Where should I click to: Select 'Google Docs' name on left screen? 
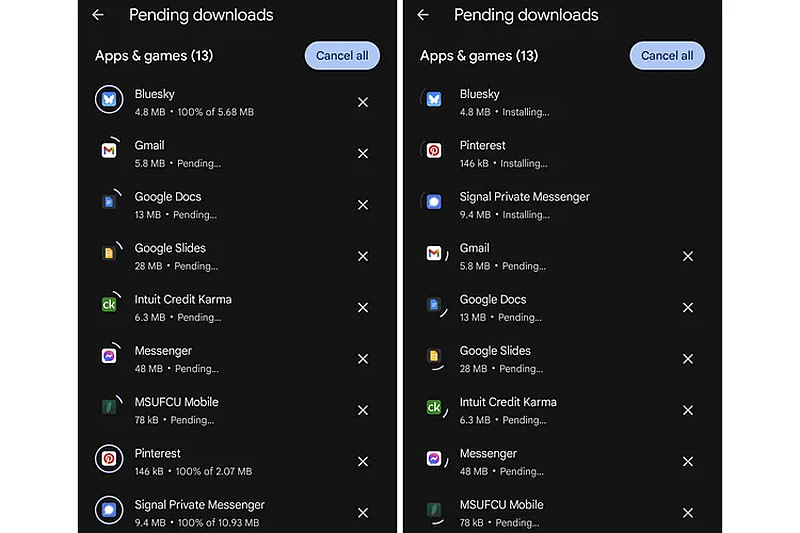pyautogui.click(x=168, y=197)
